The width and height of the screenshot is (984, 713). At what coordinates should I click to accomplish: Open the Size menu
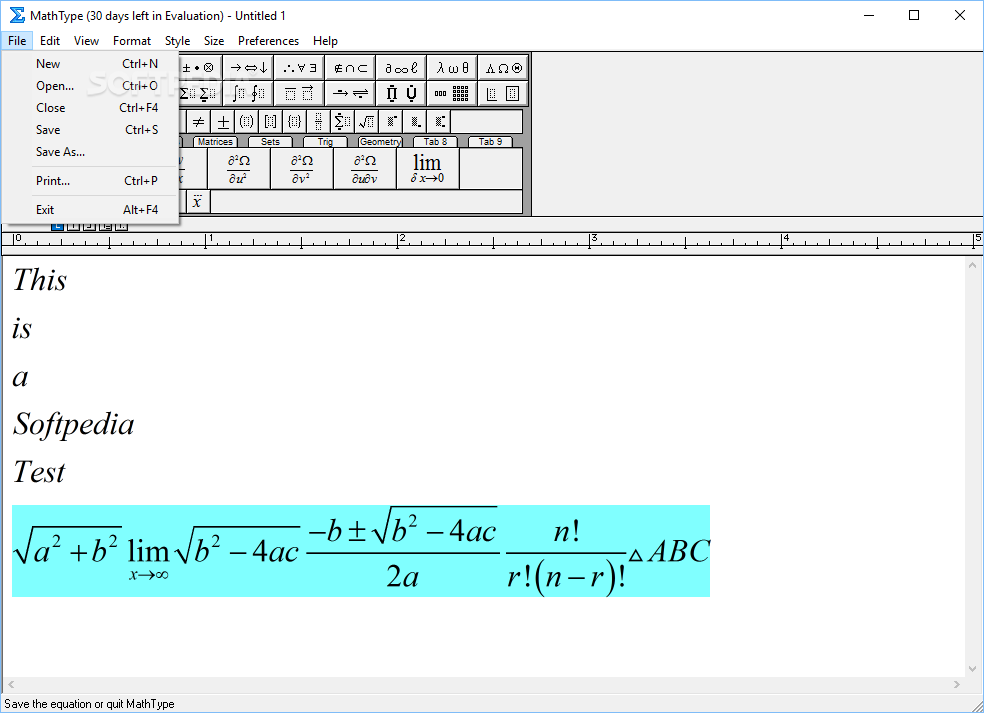[214, 41]
